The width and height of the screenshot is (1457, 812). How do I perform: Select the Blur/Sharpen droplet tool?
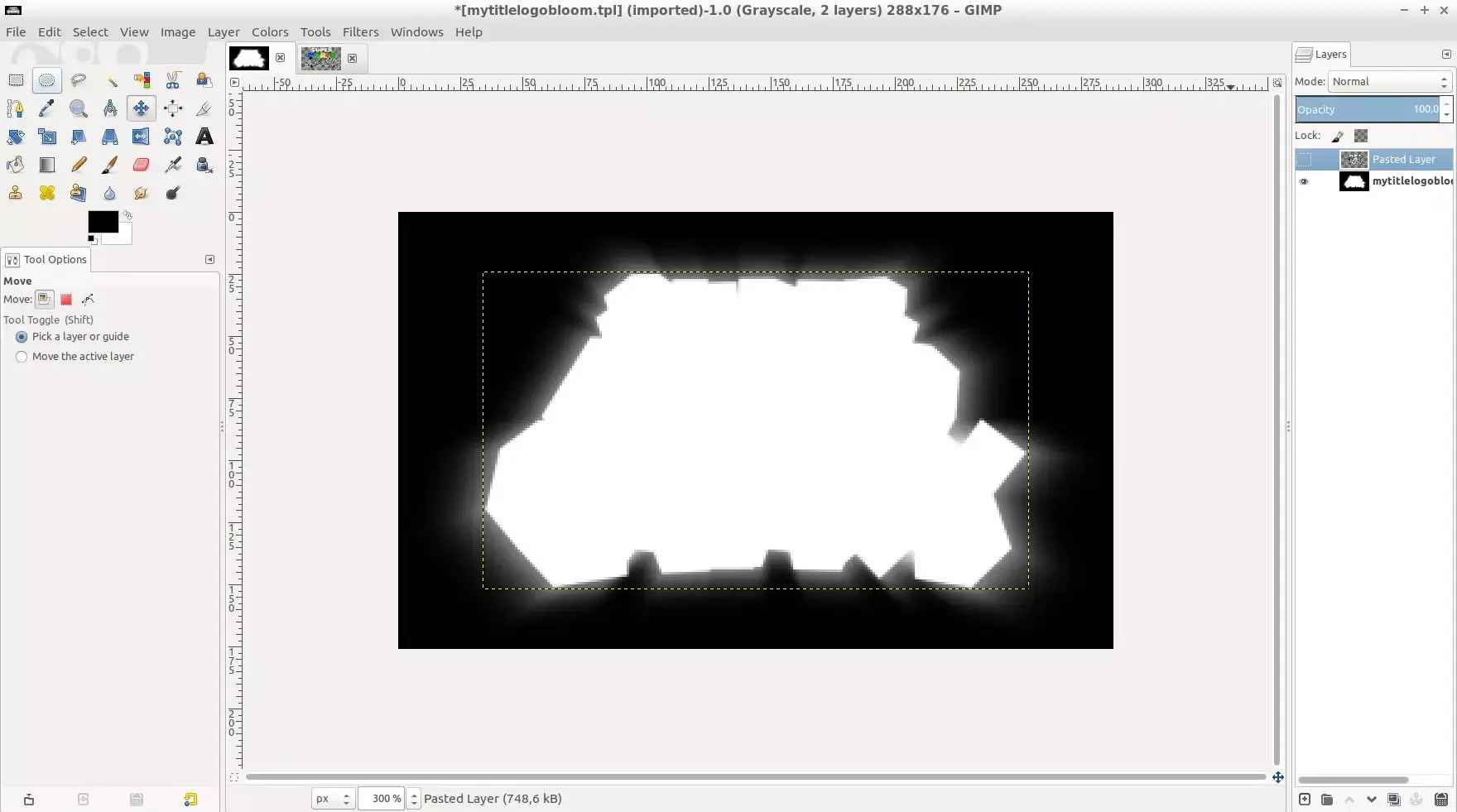tap(110, 193)
